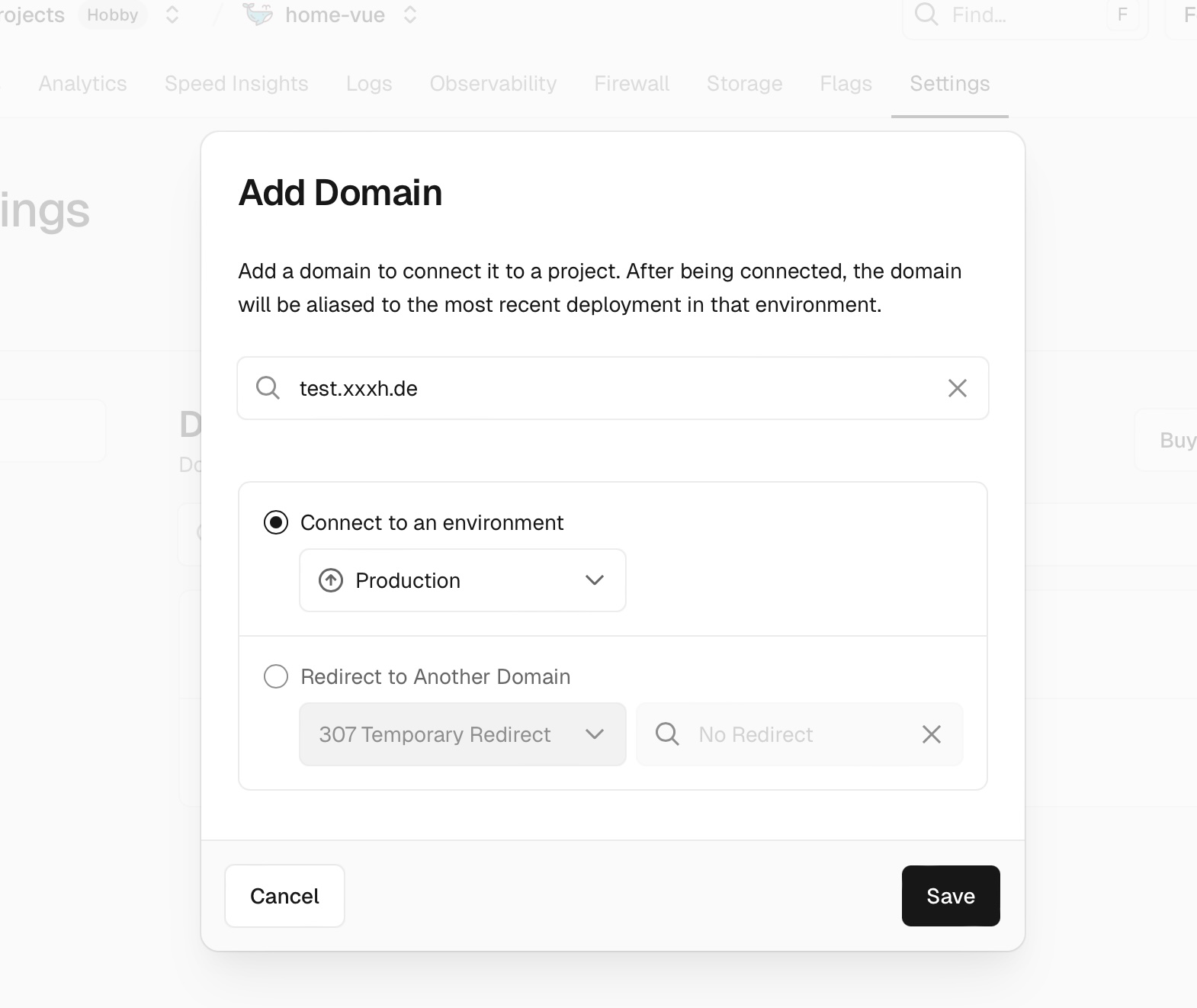Click the Production environment arrow icon

331,580
